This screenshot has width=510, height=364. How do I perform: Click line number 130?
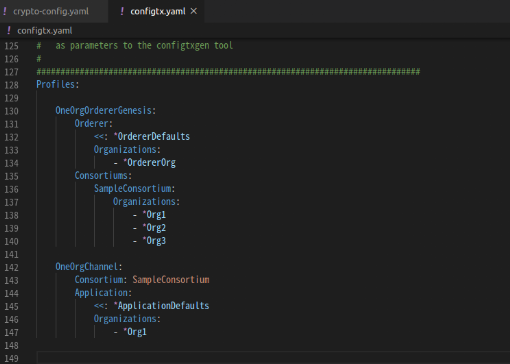click(x=11, y=111)
